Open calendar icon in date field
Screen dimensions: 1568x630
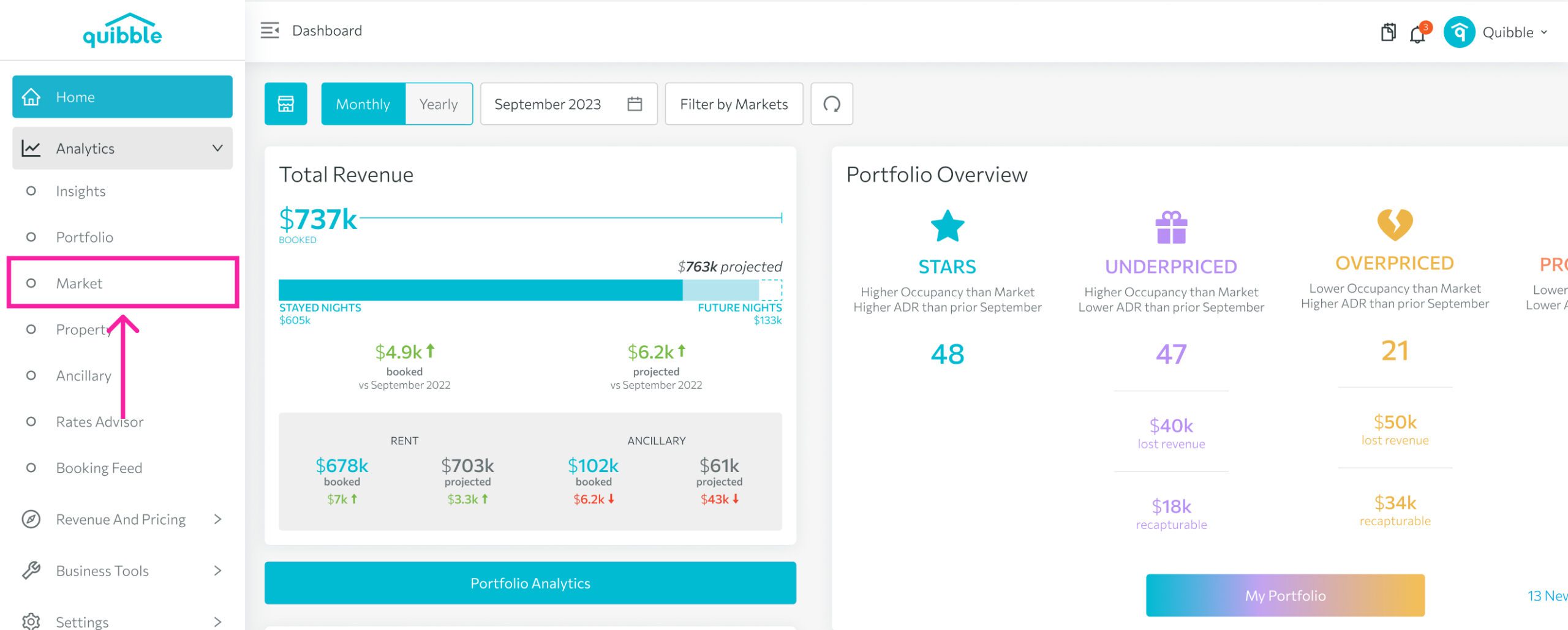(635, 104)
